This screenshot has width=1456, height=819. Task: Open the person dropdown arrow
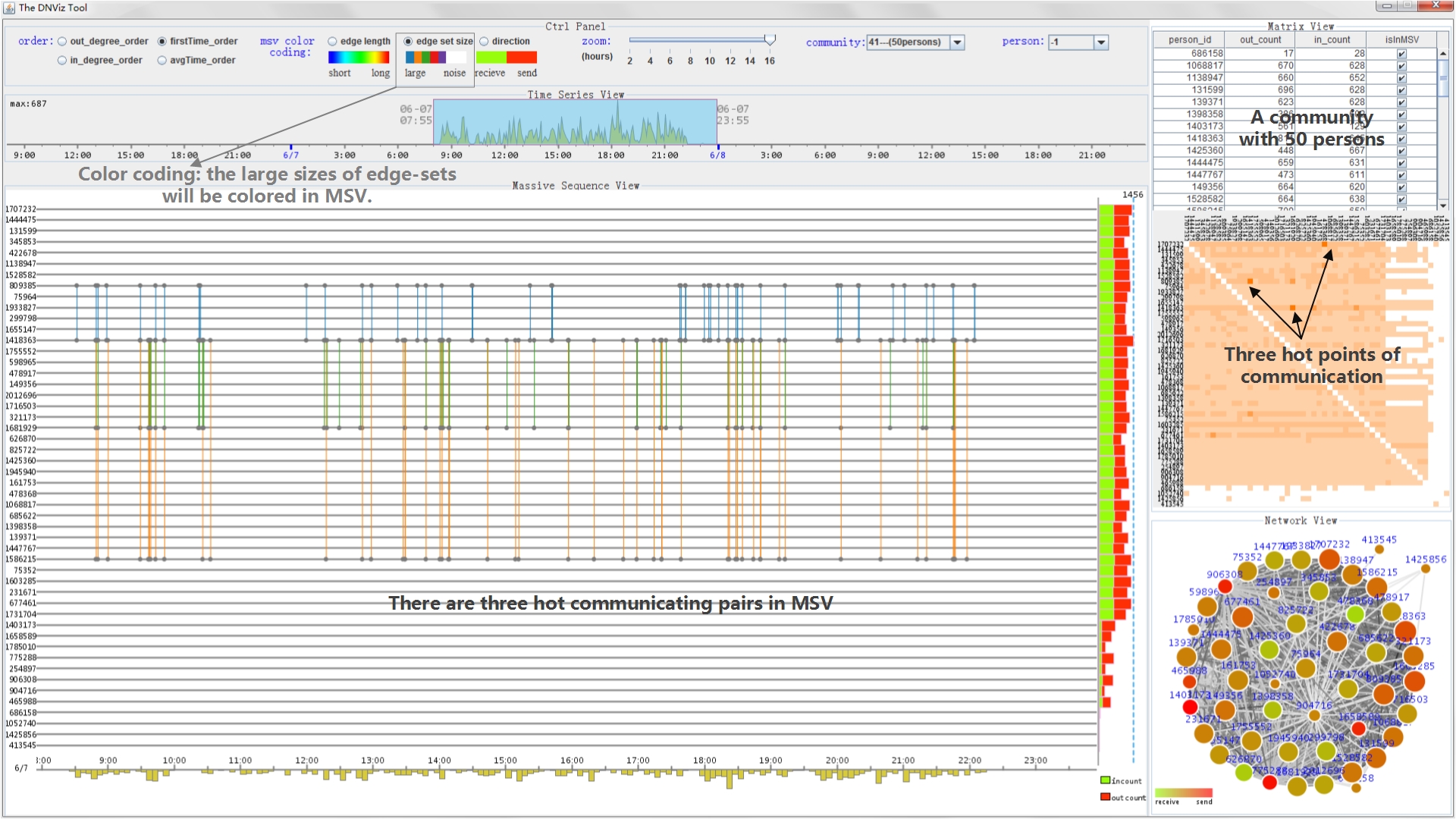point(1101,42)
